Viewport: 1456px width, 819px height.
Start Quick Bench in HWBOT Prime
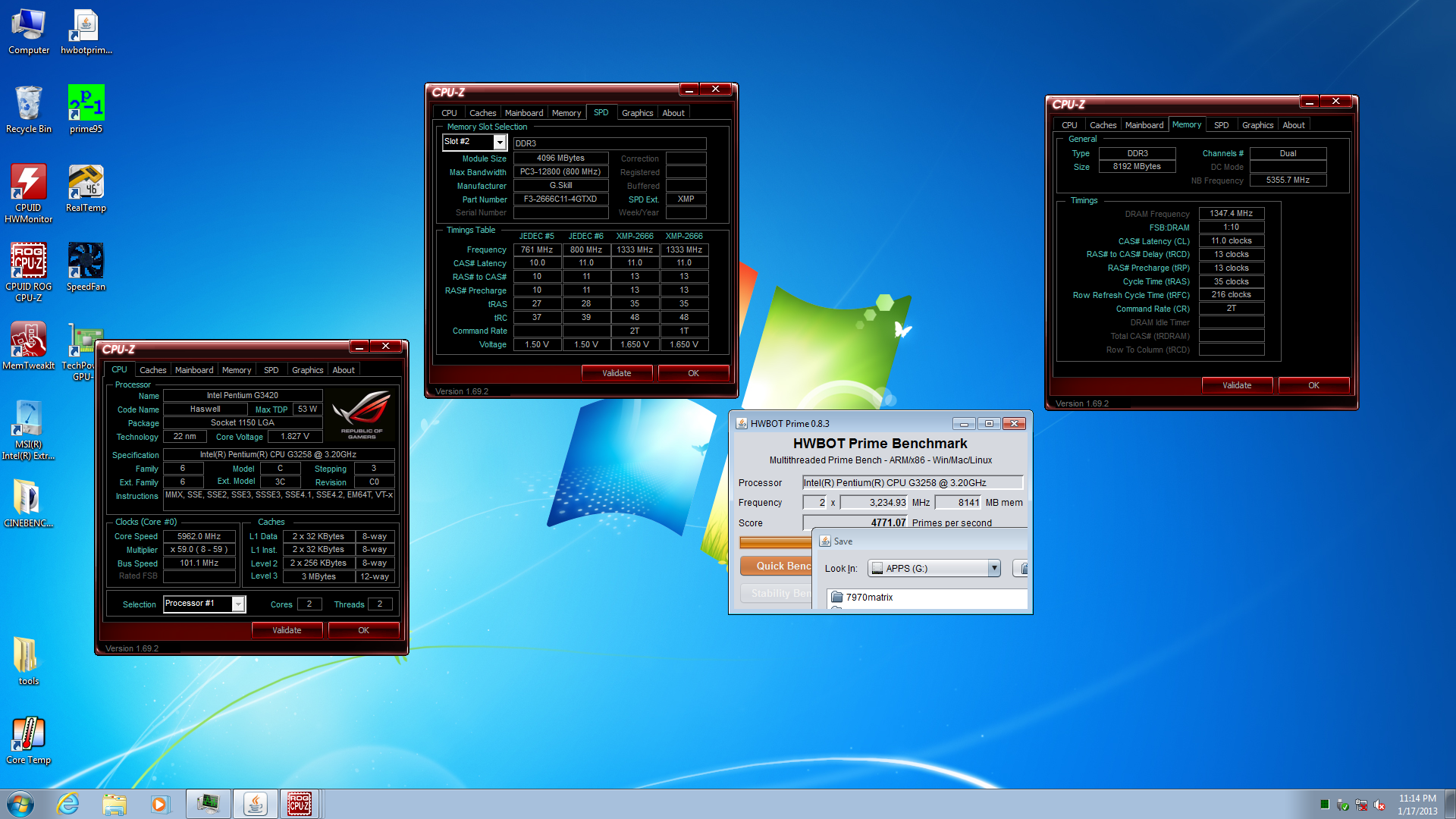click(777, 566)
